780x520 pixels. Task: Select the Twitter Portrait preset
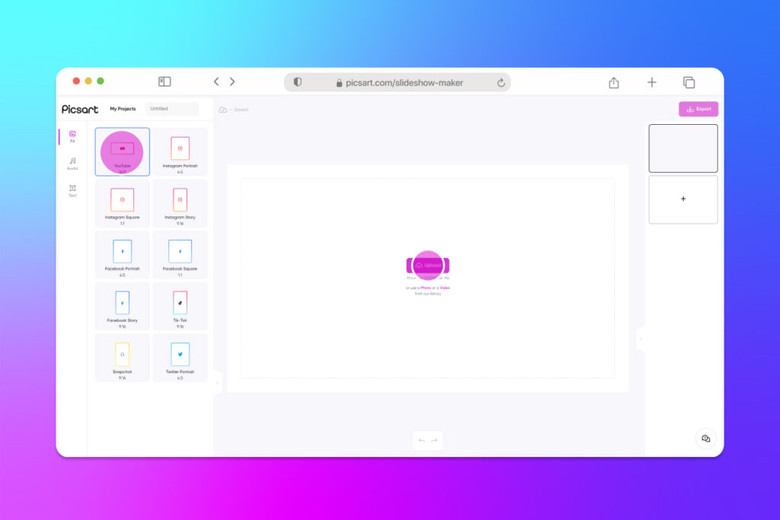point(180,357)
